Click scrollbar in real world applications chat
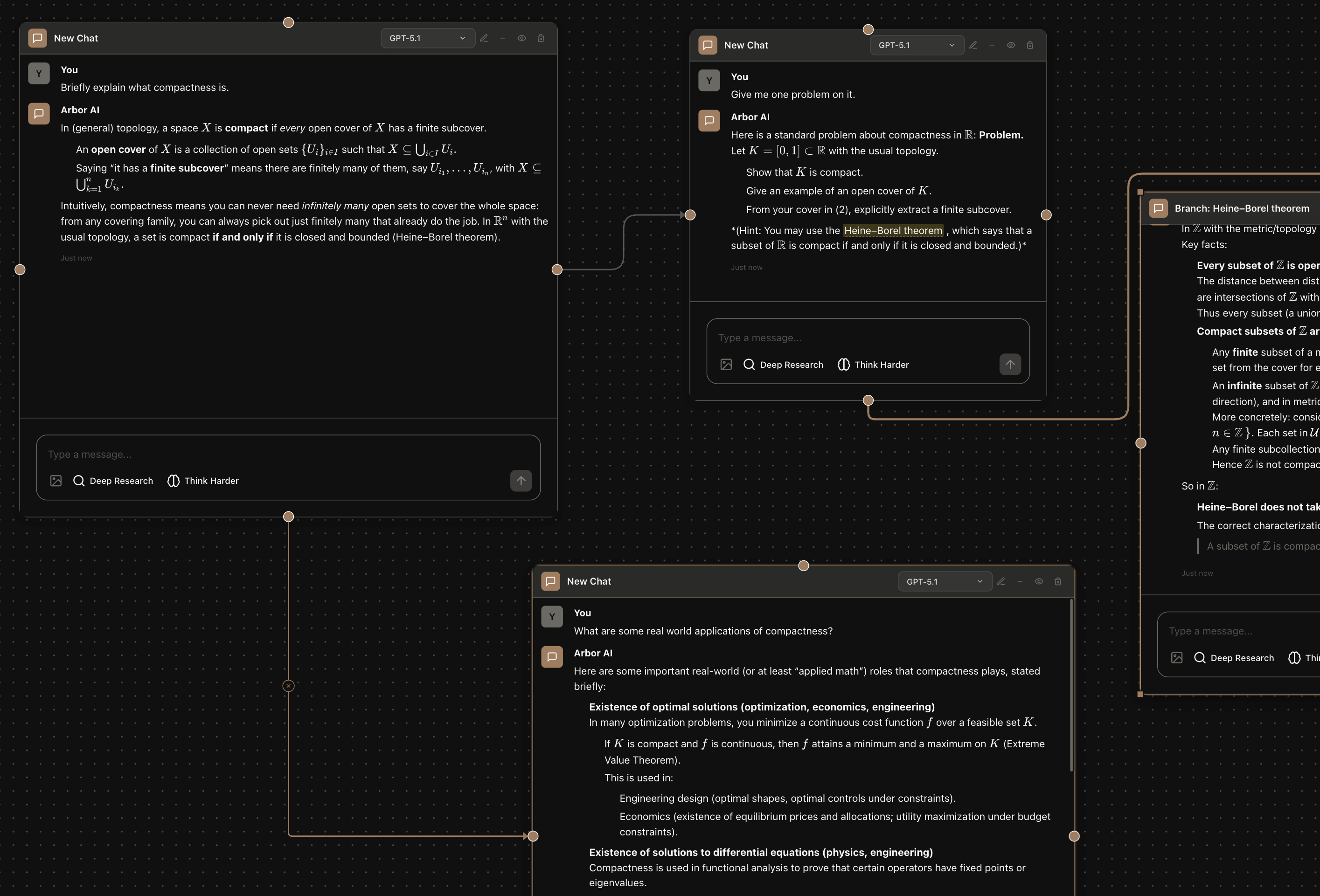1320x896 pixels. pos(1071,686)
